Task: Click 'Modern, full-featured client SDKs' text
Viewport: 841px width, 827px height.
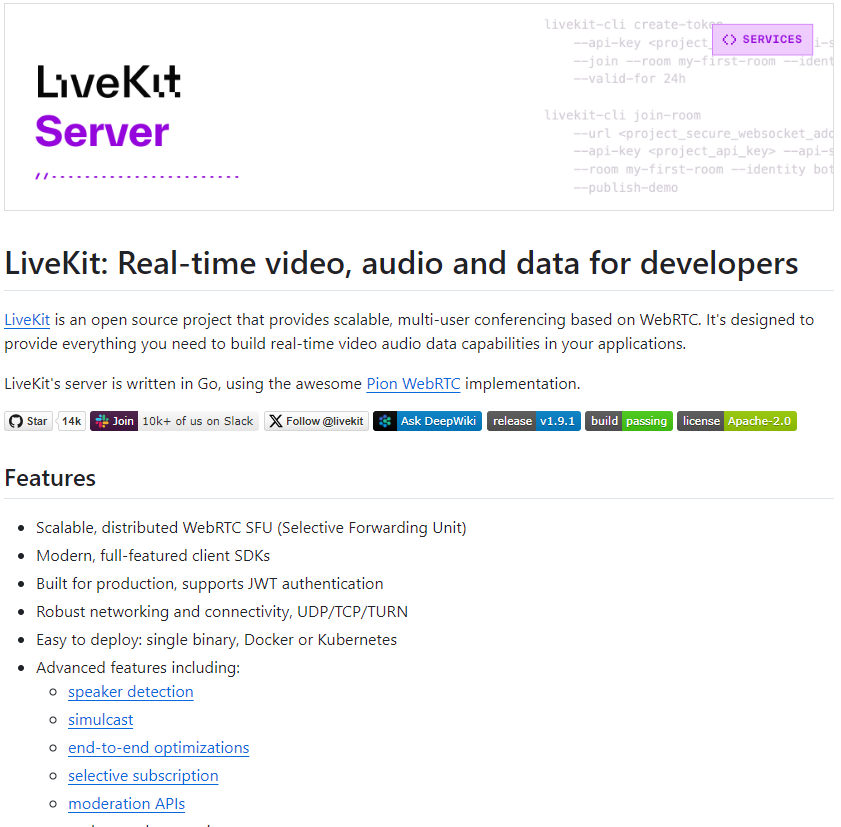Action: pyautogui.click(x=153, y=555)
